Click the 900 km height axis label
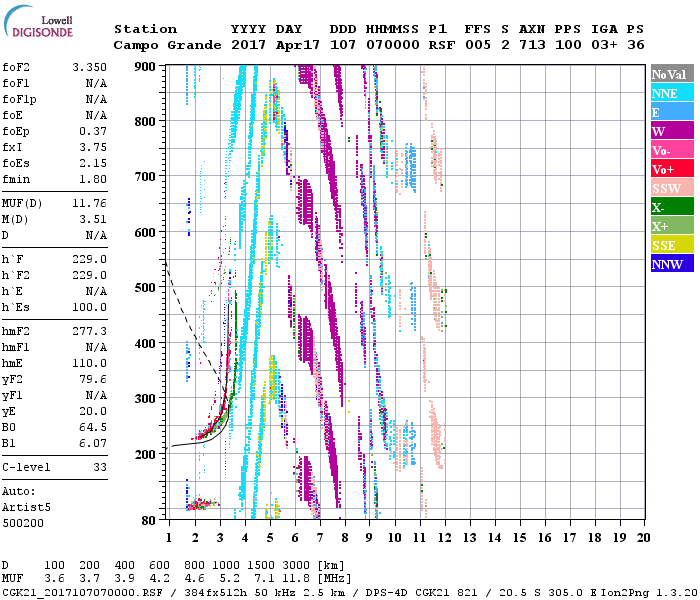This screenshot has width=700, height=600. (x=145, y=67)
